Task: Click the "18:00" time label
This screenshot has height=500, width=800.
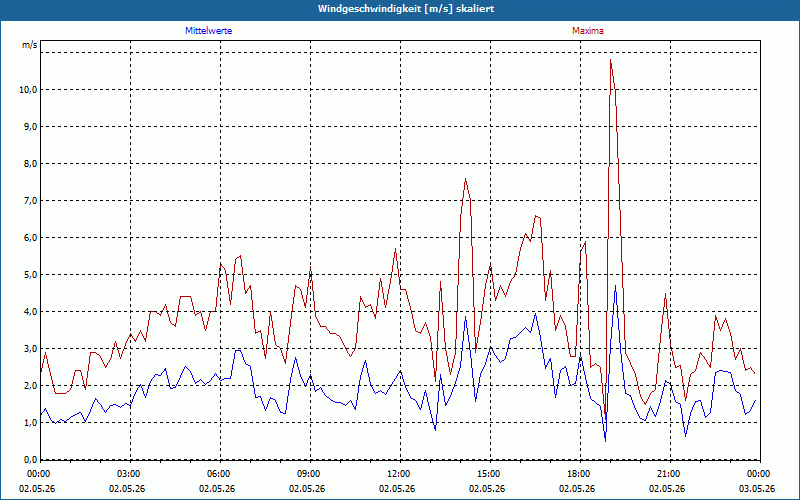Action: tap(580, 474)
